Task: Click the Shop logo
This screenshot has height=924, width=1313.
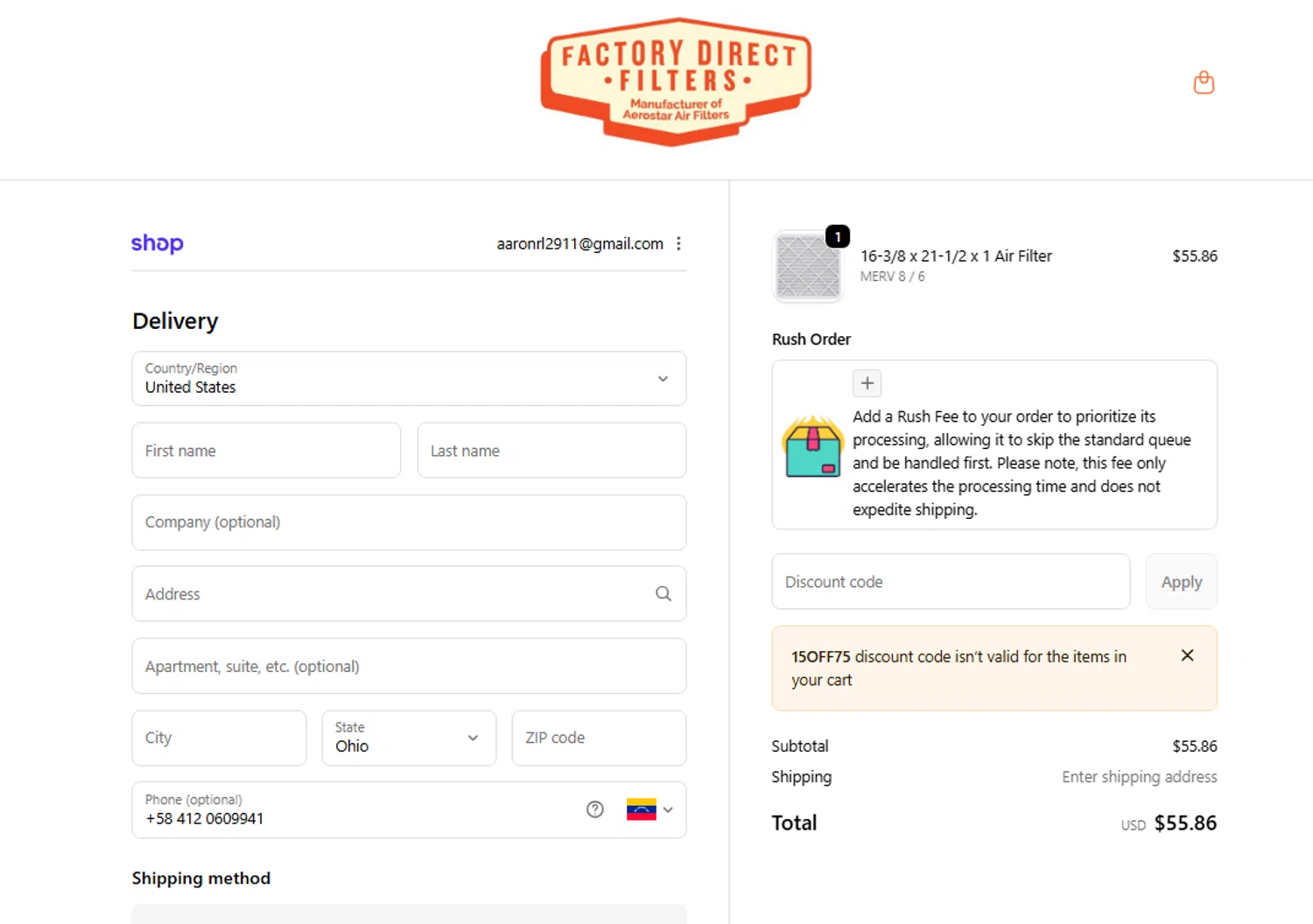Action: pyautogui.click(x=158, y=243)
